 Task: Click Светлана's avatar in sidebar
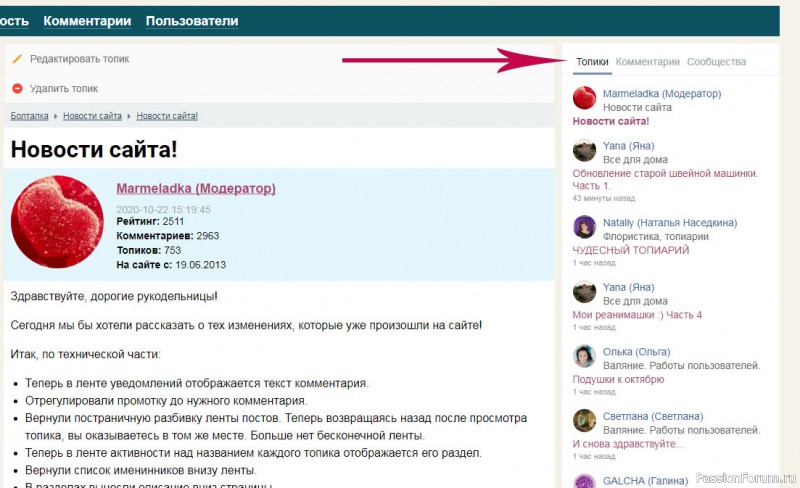pyautogui.click(x=584, y=421)
